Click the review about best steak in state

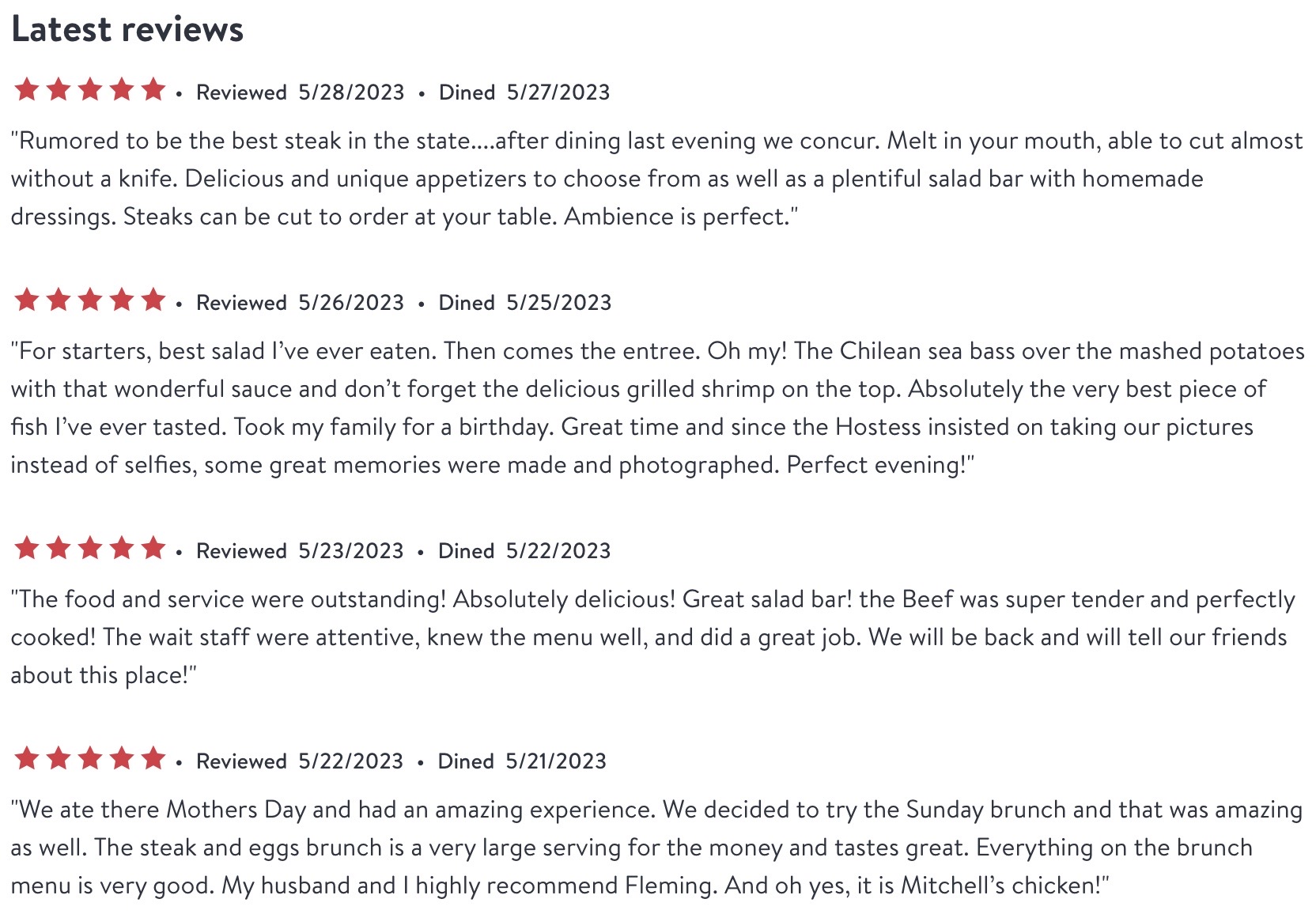point(656,179)
